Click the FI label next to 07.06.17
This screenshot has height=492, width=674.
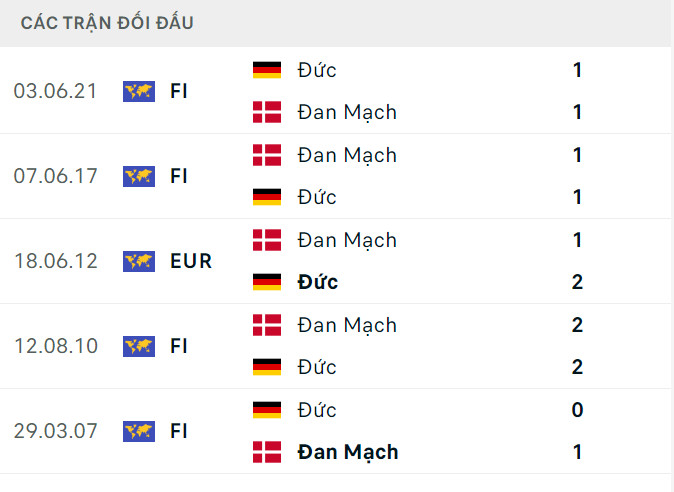179,176
